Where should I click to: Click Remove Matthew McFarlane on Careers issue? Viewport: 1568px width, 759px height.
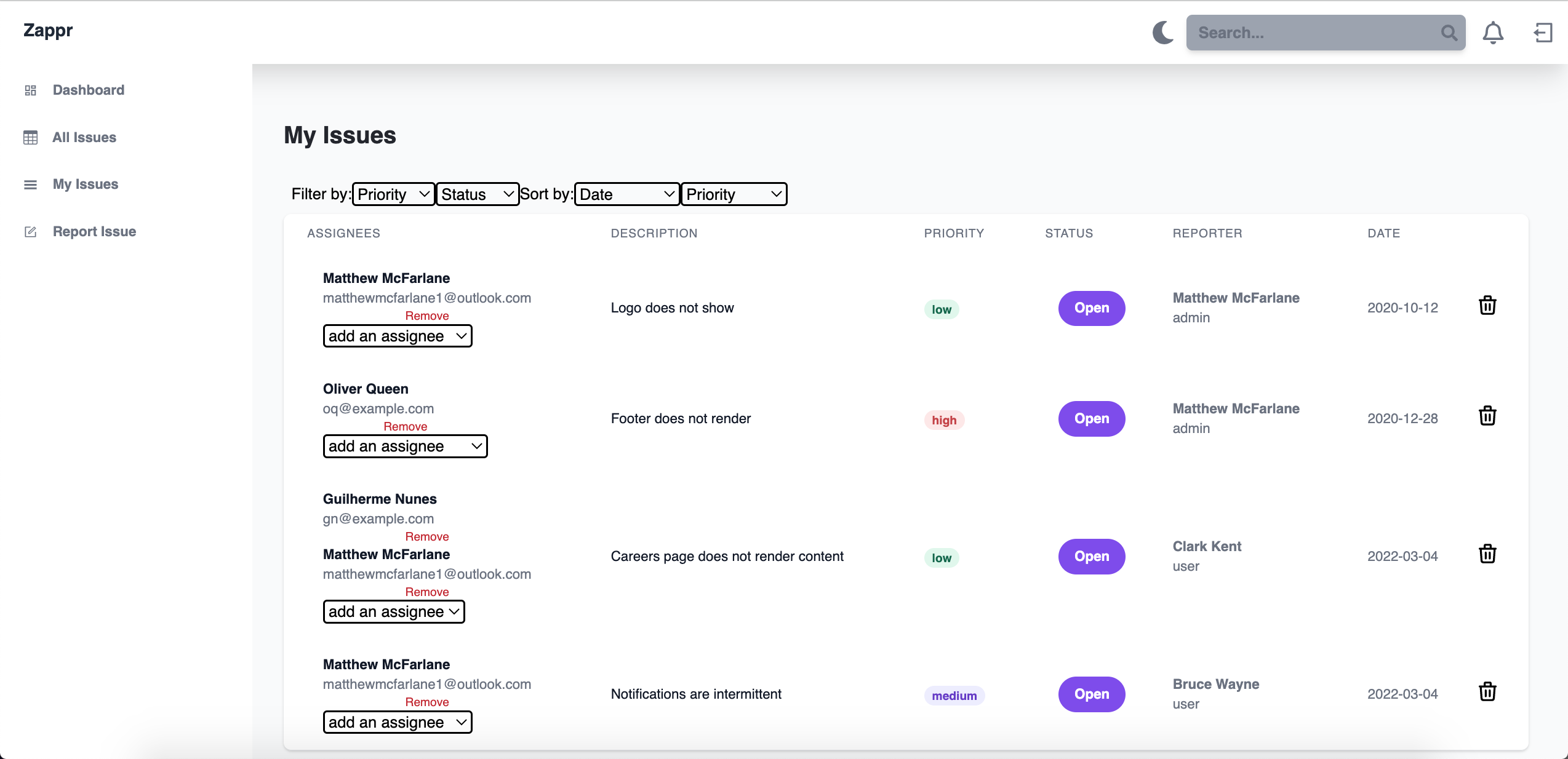coord(426,592)
